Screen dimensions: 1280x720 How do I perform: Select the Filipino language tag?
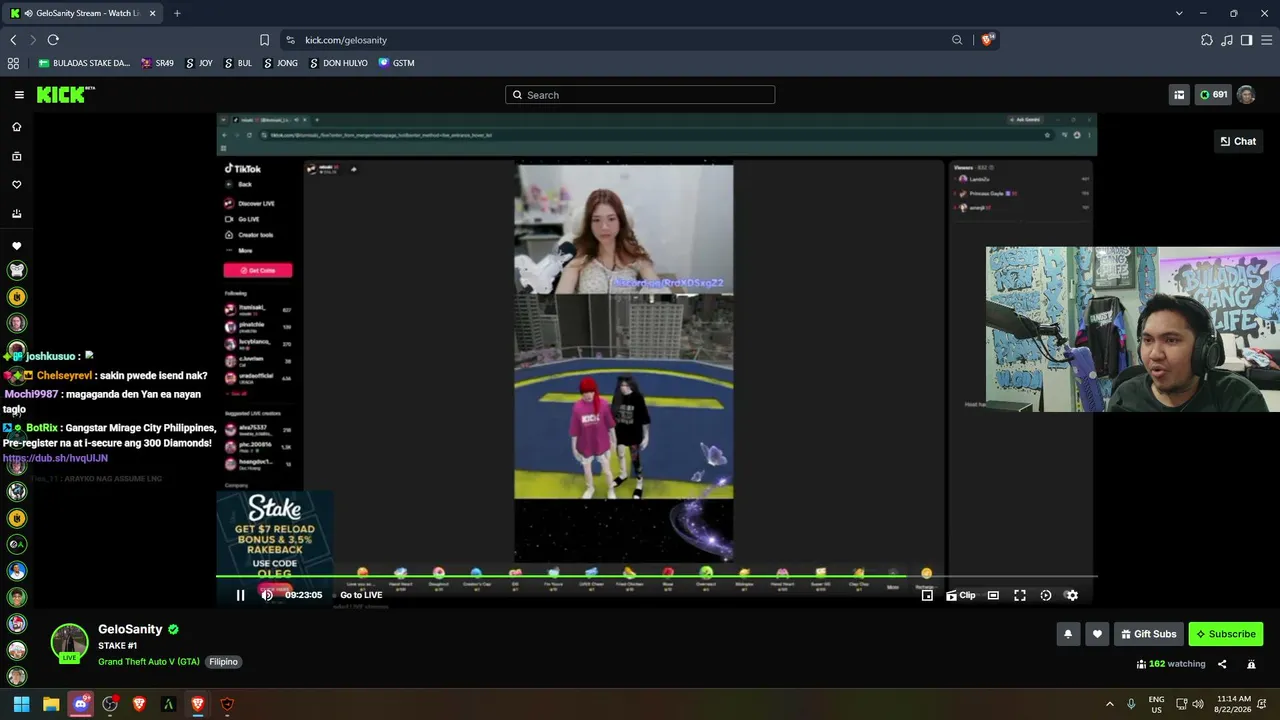[x=223, y=662]
